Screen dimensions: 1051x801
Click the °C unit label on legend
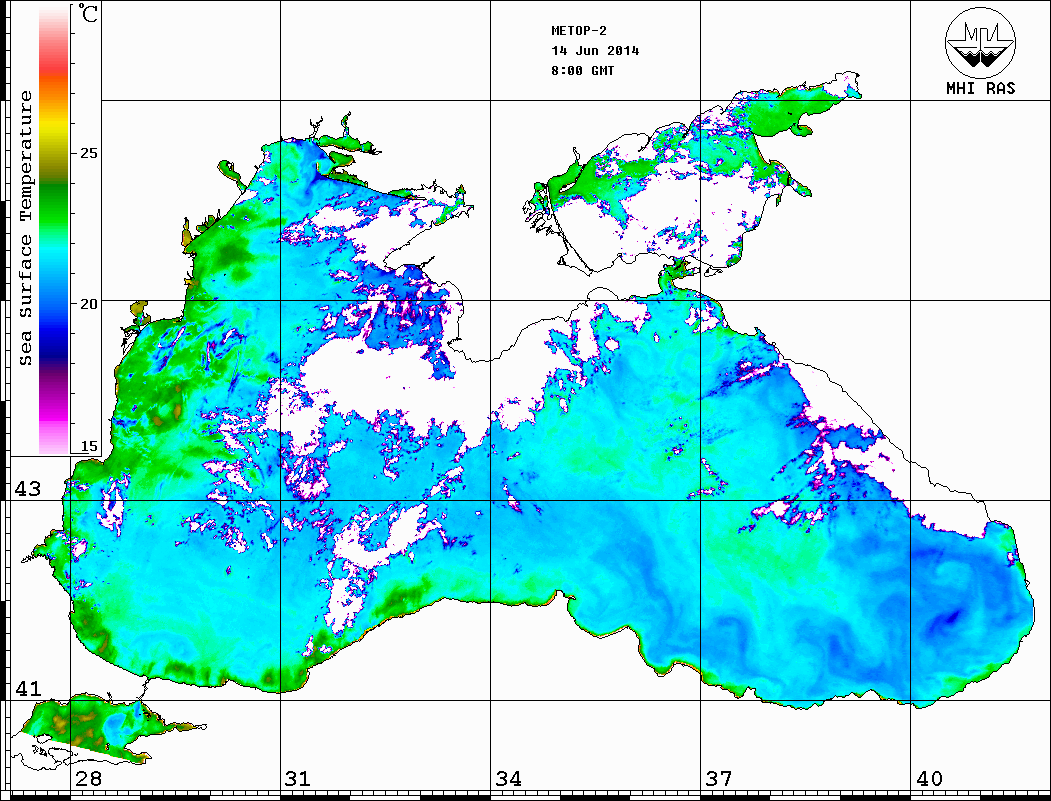coord(88,13)
